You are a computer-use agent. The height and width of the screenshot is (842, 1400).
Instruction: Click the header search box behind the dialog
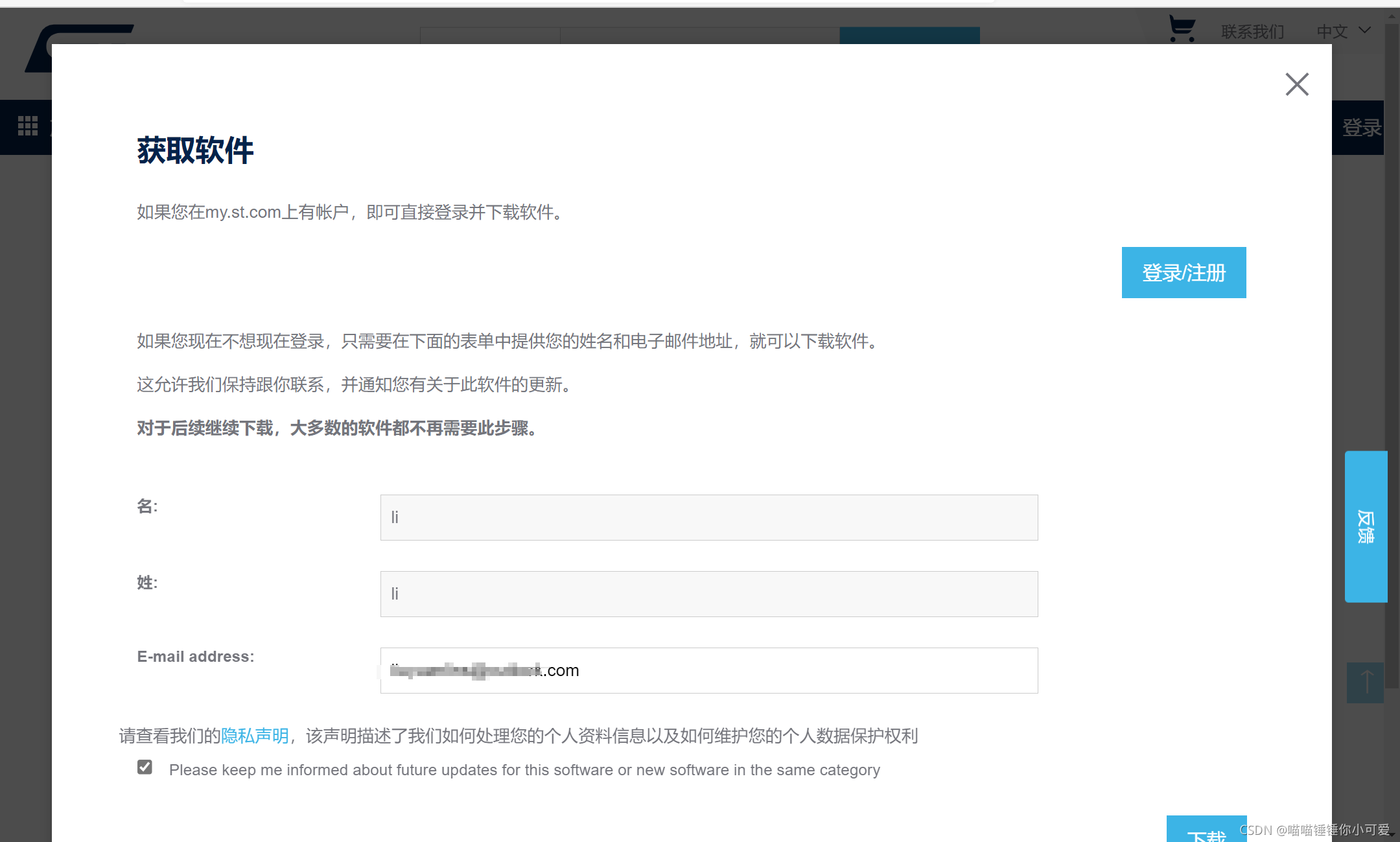(x=699, y=35)
